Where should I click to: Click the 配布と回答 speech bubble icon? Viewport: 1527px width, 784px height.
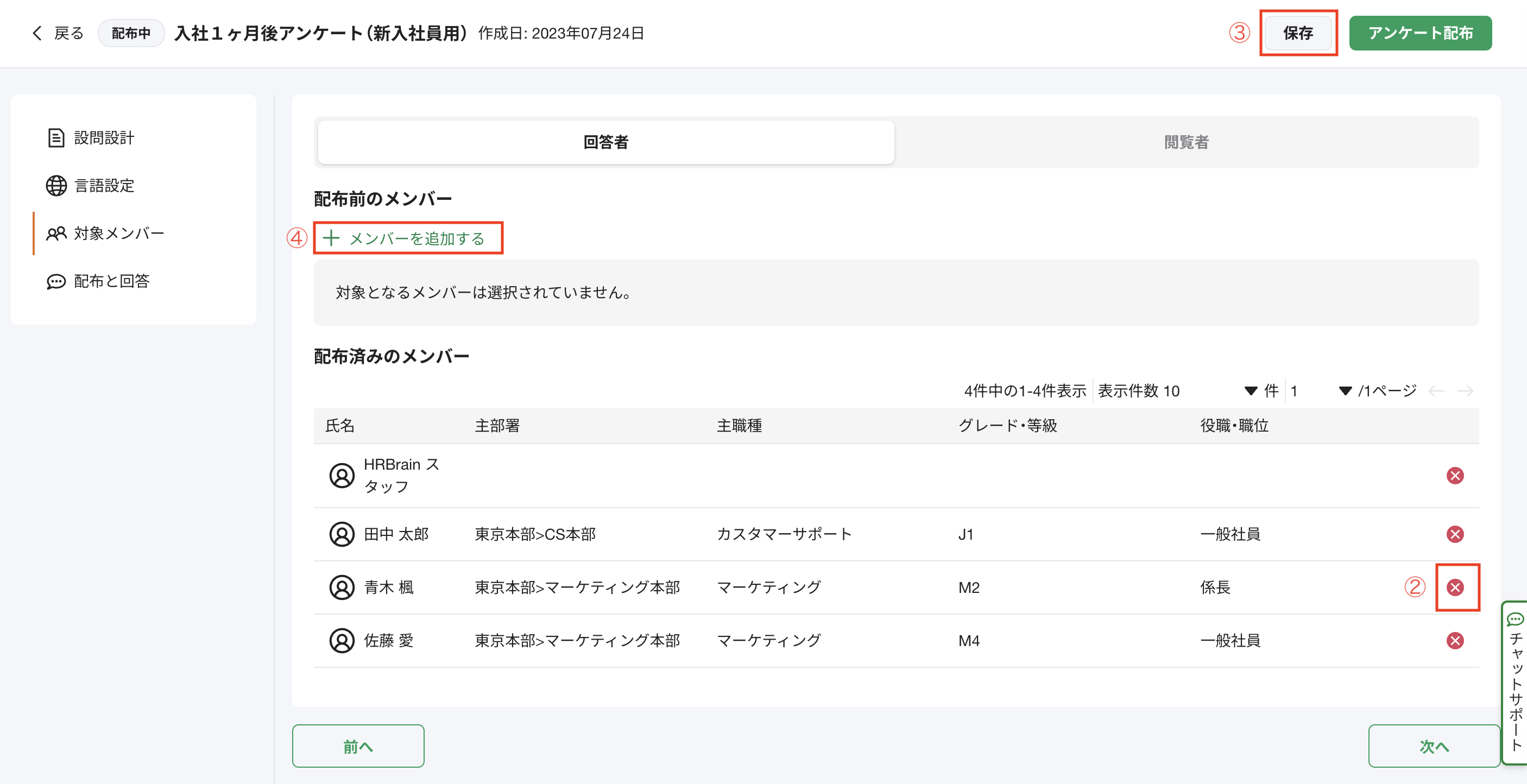(56, 281)
